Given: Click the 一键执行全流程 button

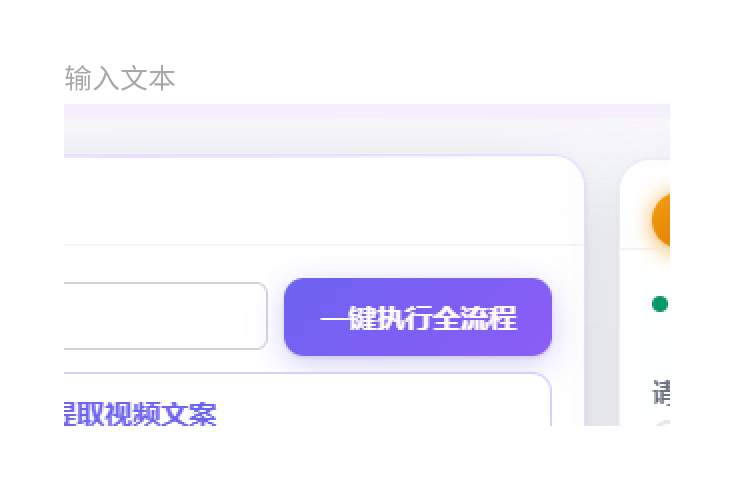Looking at the screenshot, I should [x=417, y=317].
